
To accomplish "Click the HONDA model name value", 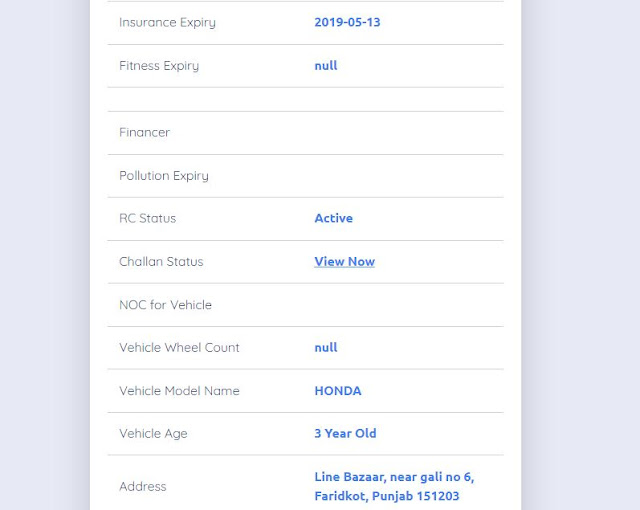I will click(338, 391).
